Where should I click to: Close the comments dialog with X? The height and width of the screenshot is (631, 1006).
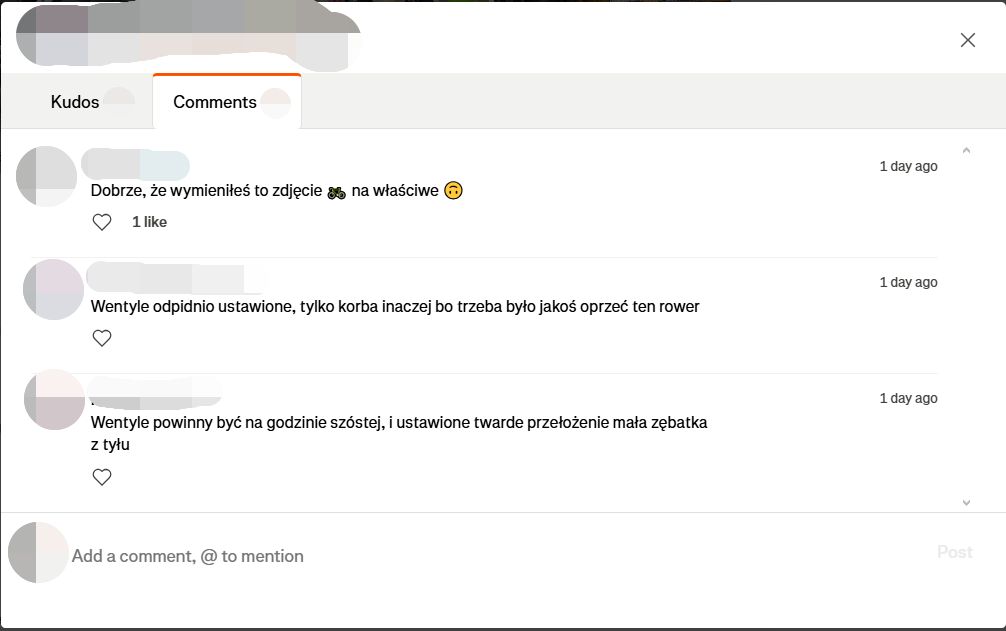[967, 40]
